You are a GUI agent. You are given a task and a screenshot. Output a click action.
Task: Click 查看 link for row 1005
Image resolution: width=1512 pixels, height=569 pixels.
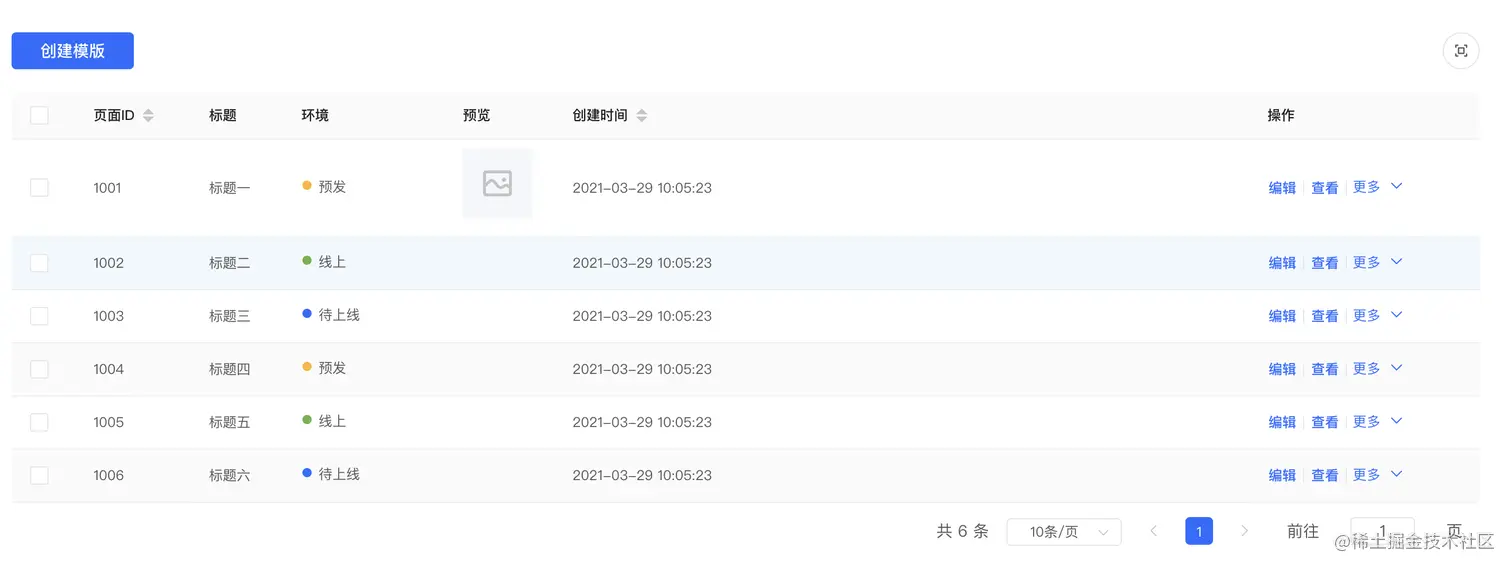(x=1325, y=422)
